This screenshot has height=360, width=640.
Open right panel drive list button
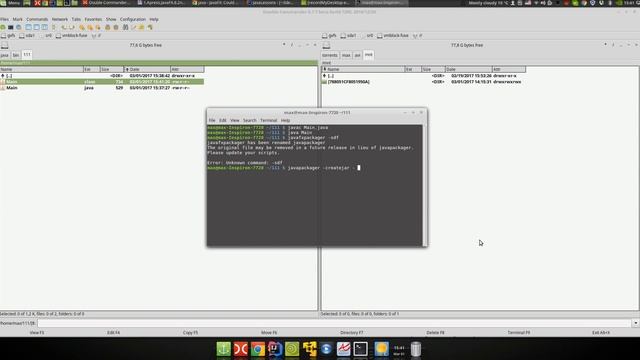326,45
